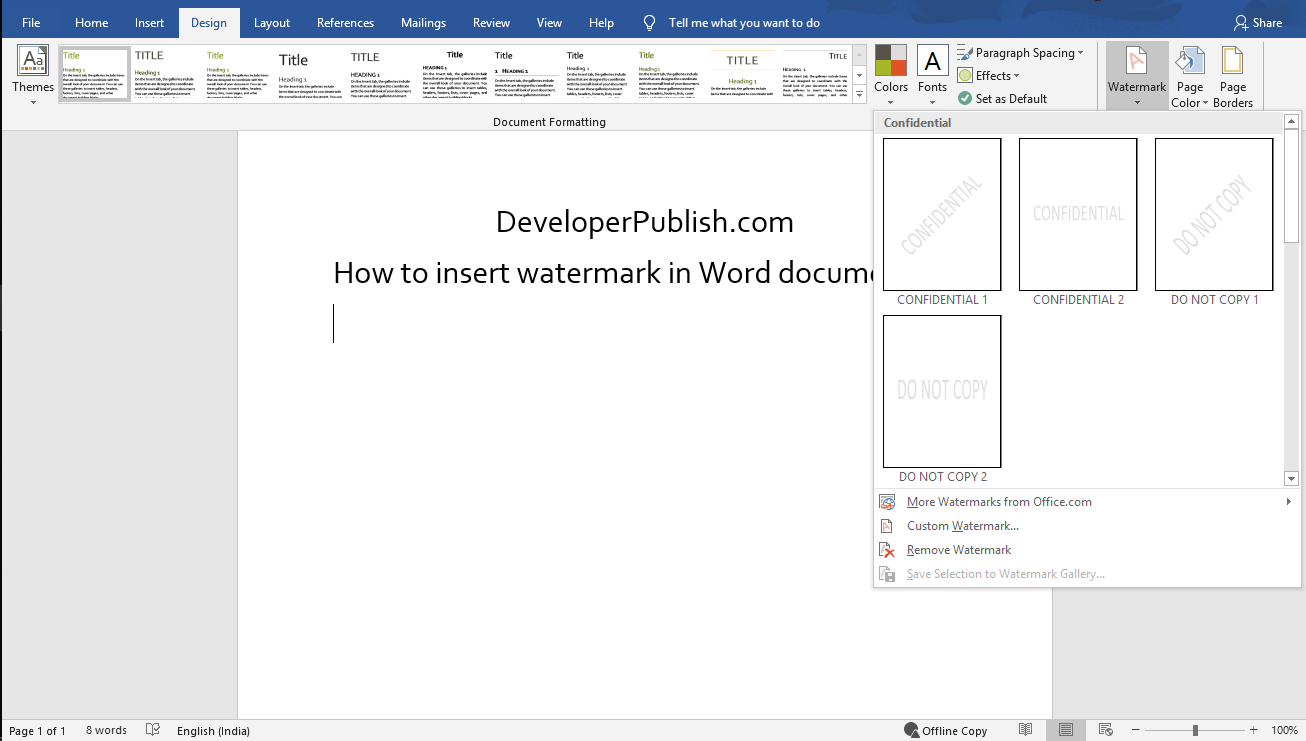
Task: Switch to Read Mode view
Action: pyautogui.click(x=1025, y=730)
